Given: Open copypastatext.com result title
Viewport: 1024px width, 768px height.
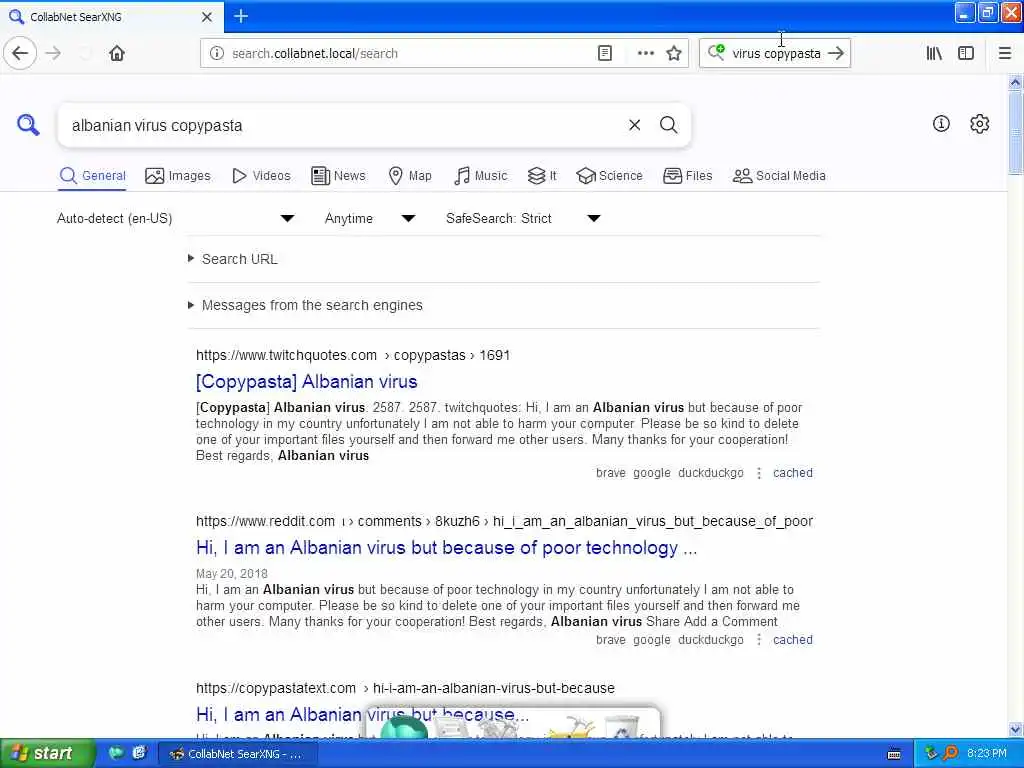Looking at the screenshot, I should 362,714.
